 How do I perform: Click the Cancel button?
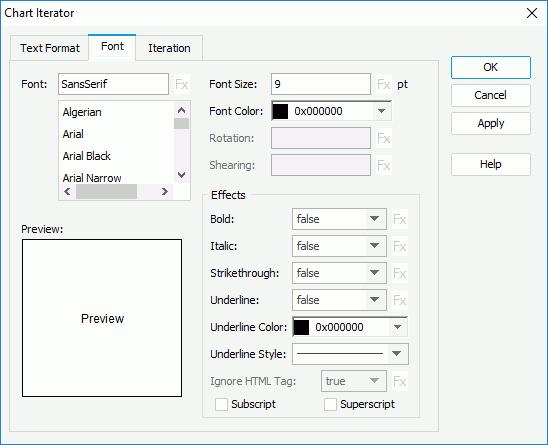click(491, 95)
